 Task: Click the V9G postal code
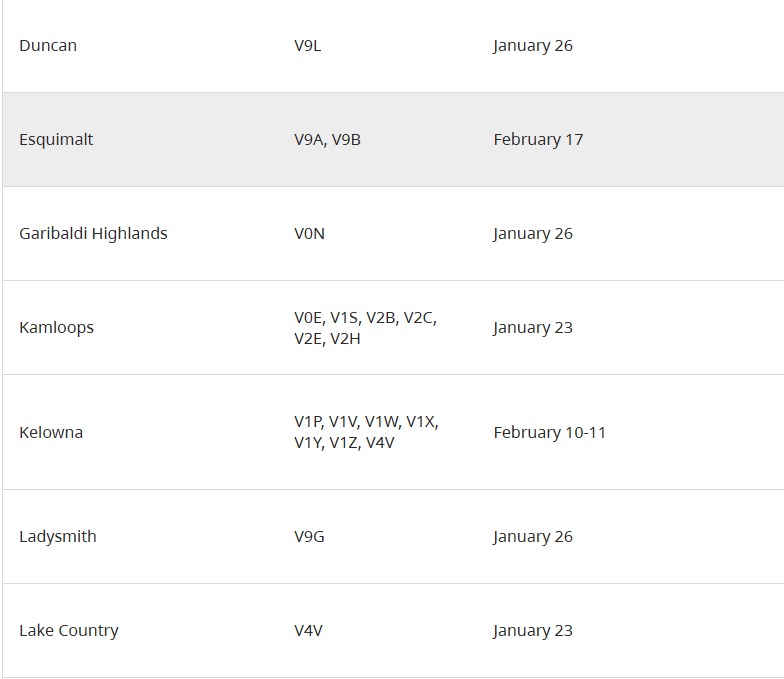309,537
